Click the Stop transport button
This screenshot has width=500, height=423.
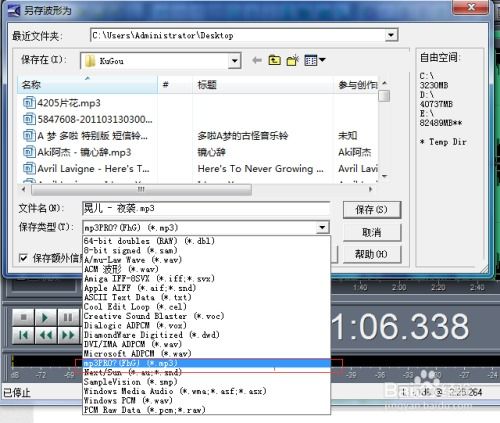point(23,317)
